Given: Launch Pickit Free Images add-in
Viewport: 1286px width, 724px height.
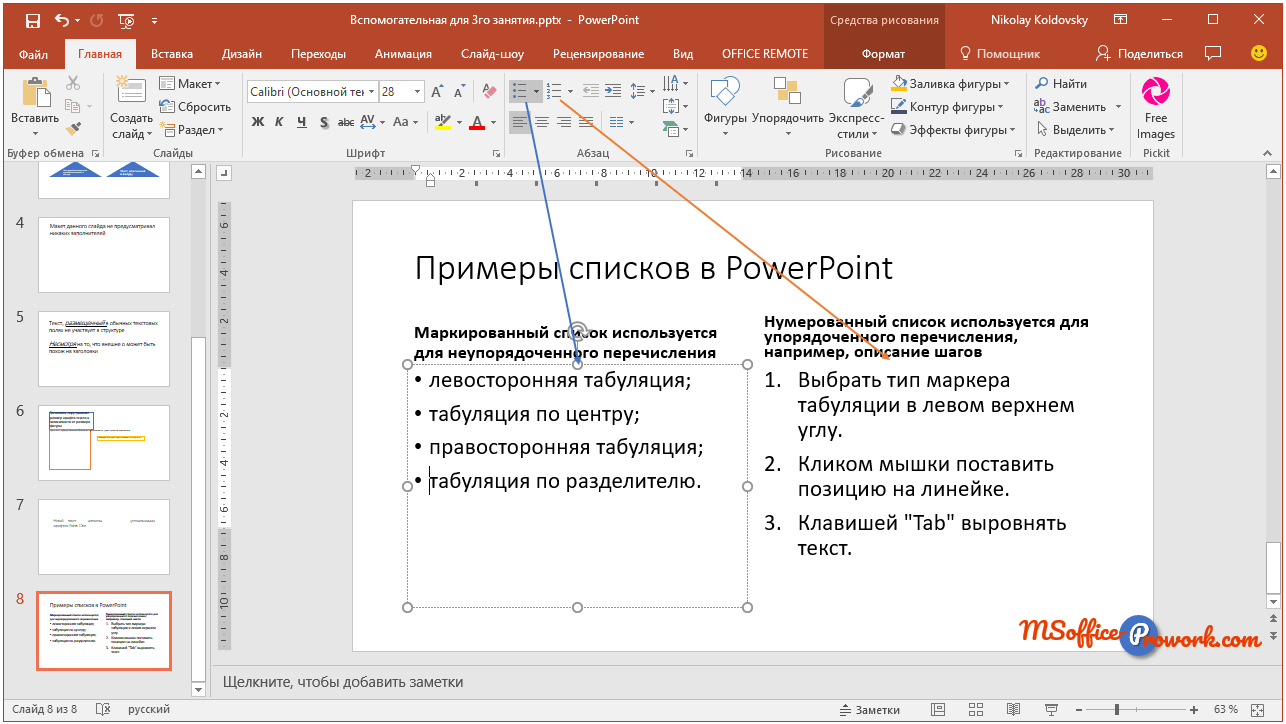Looking at the screenshot, I should coord(1156,108).
